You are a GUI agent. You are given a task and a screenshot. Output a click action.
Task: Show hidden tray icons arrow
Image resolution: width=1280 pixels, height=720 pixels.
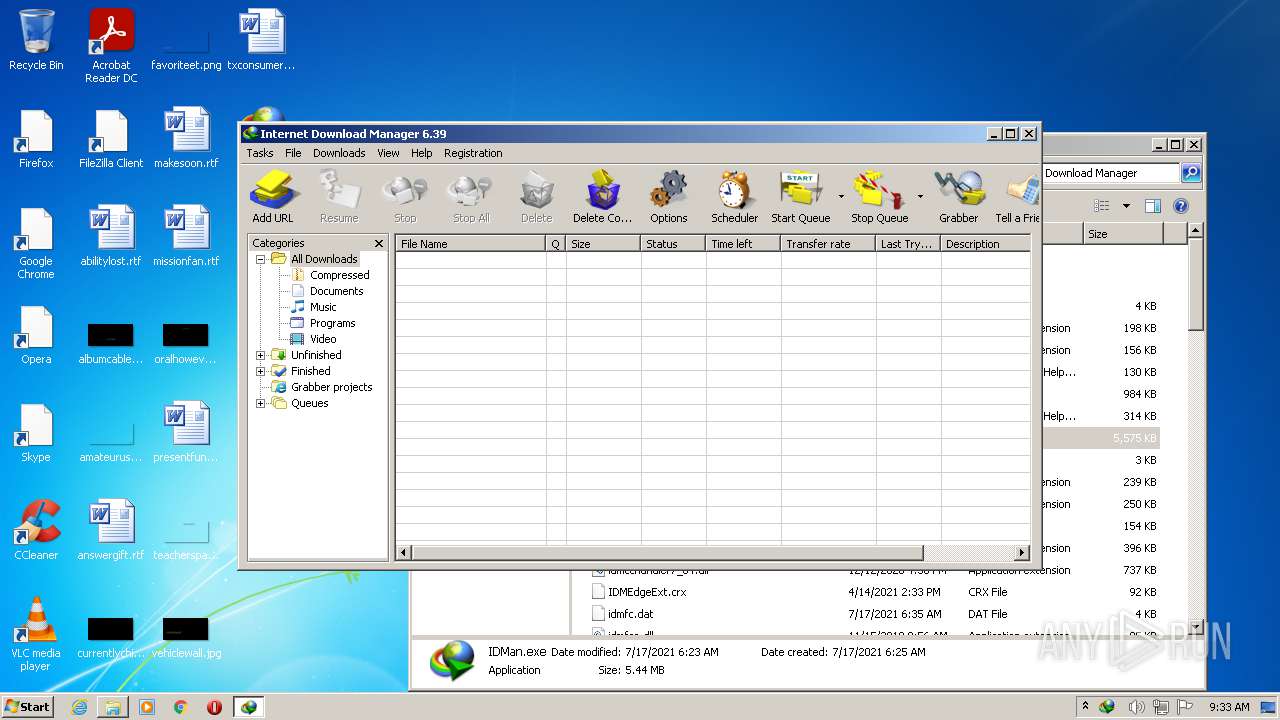(x=1085, y=706)
